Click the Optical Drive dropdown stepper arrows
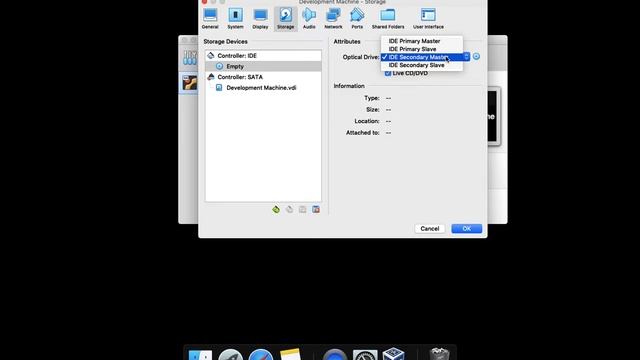The image size is (640, 360). click(x=467, y=57)
